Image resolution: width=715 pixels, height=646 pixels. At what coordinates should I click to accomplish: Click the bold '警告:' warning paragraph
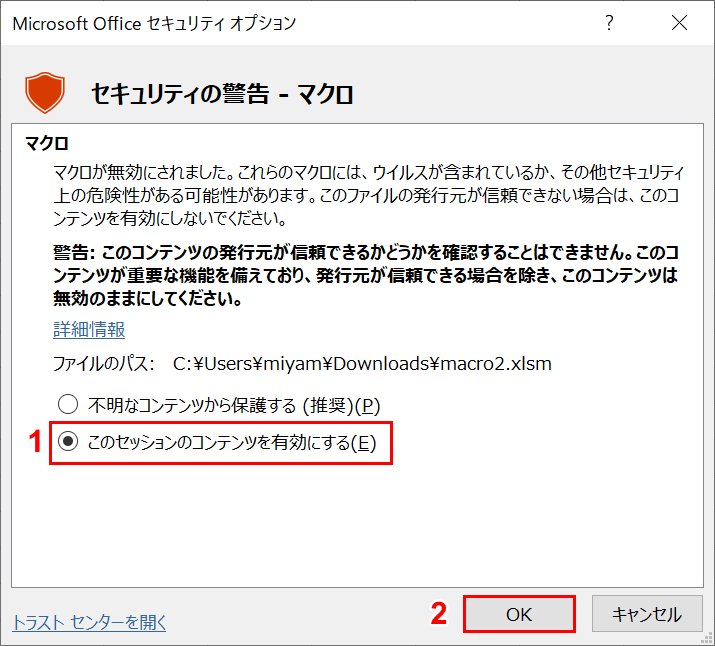pyautogui.click(x=366, y=275)
